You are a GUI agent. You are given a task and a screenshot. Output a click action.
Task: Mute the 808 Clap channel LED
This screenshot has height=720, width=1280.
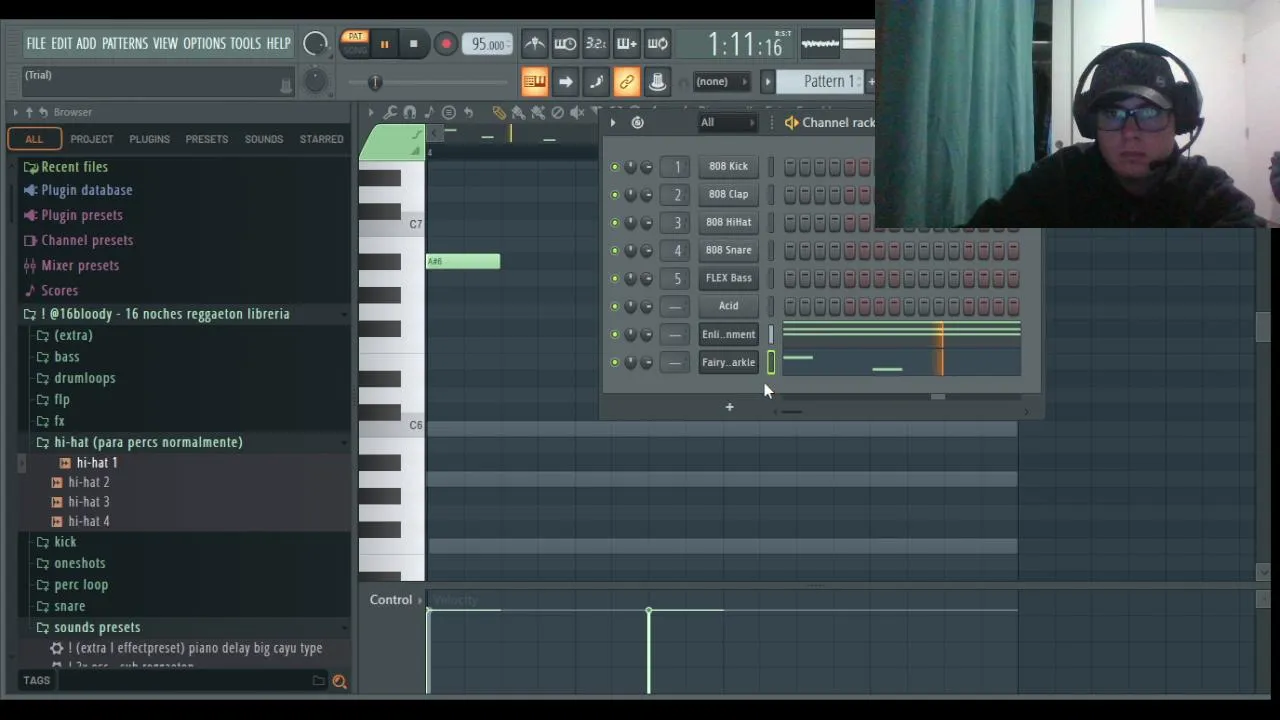[x=614, y=194]
